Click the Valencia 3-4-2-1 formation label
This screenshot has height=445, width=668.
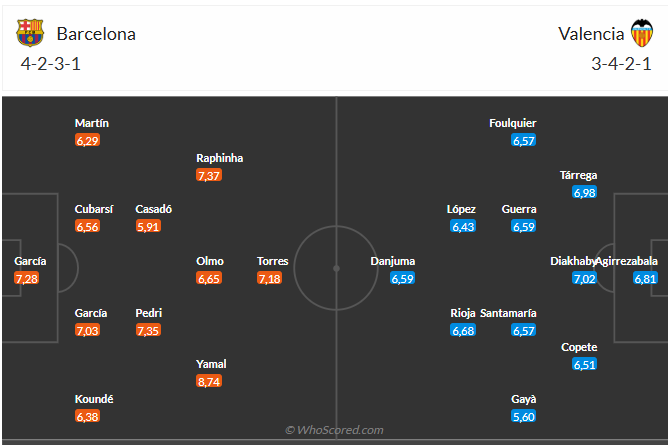pyautogui.click(x=621, y=64)
